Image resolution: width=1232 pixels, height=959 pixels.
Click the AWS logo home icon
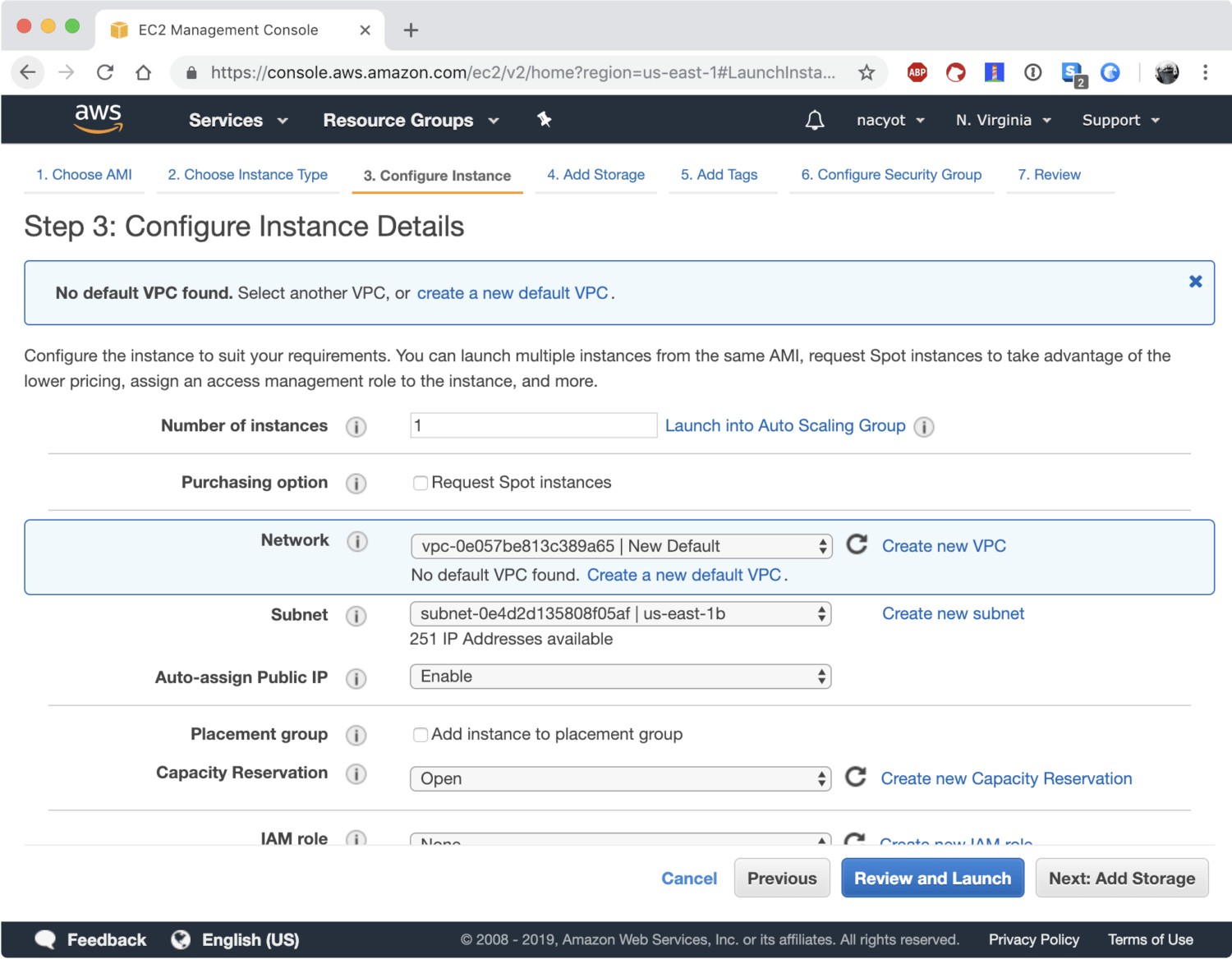[x=99, y=119]
